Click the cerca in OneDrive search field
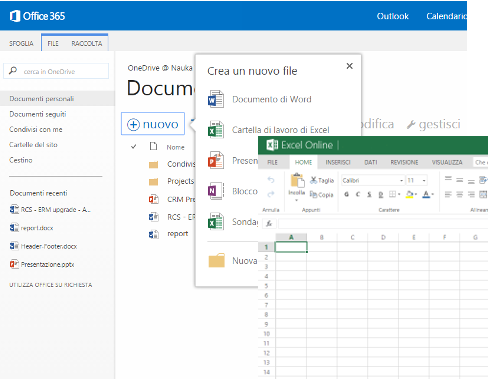Image resolution: width=488 pixels, height=379 pixels. point(56,71)
